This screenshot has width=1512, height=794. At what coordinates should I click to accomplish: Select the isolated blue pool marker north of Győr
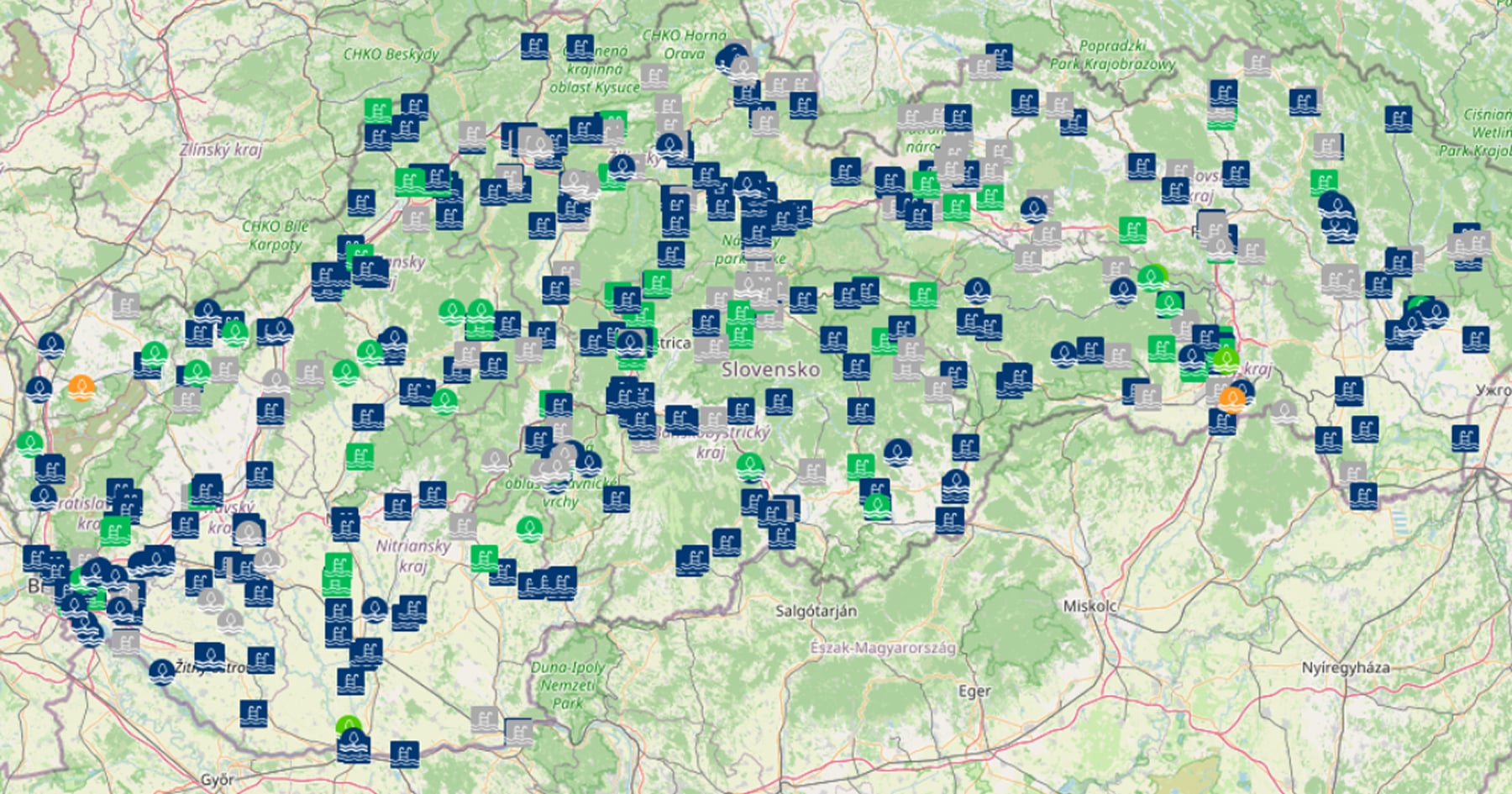point(254,713)
